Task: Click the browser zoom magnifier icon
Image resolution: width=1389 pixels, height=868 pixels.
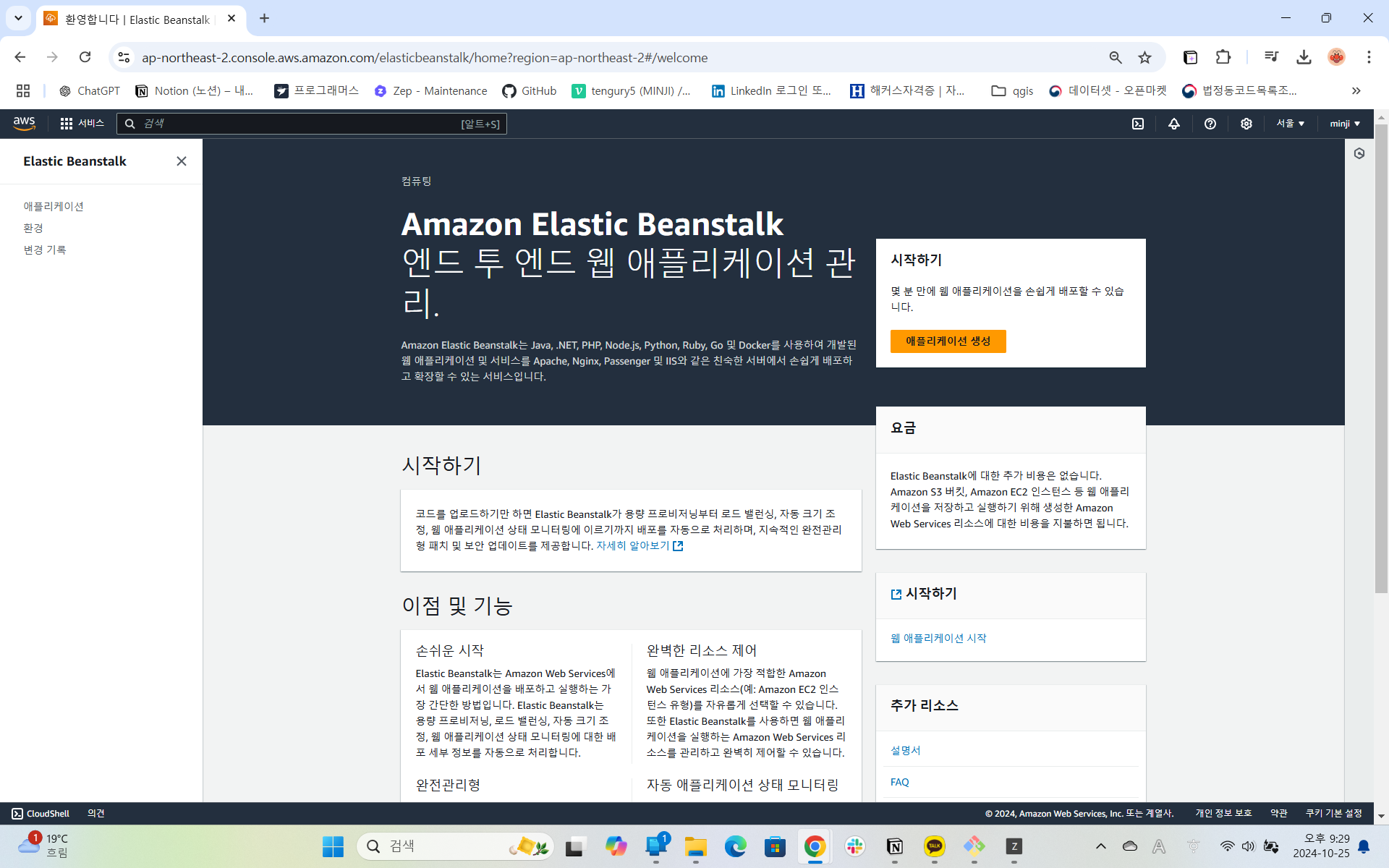Action: [x=1116, y=57]
